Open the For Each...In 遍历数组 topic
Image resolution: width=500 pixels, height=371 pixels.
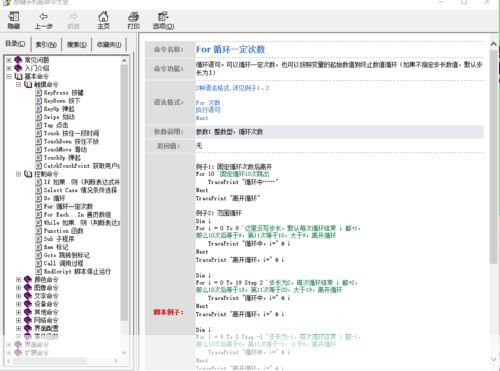click(x=77, y=215)
